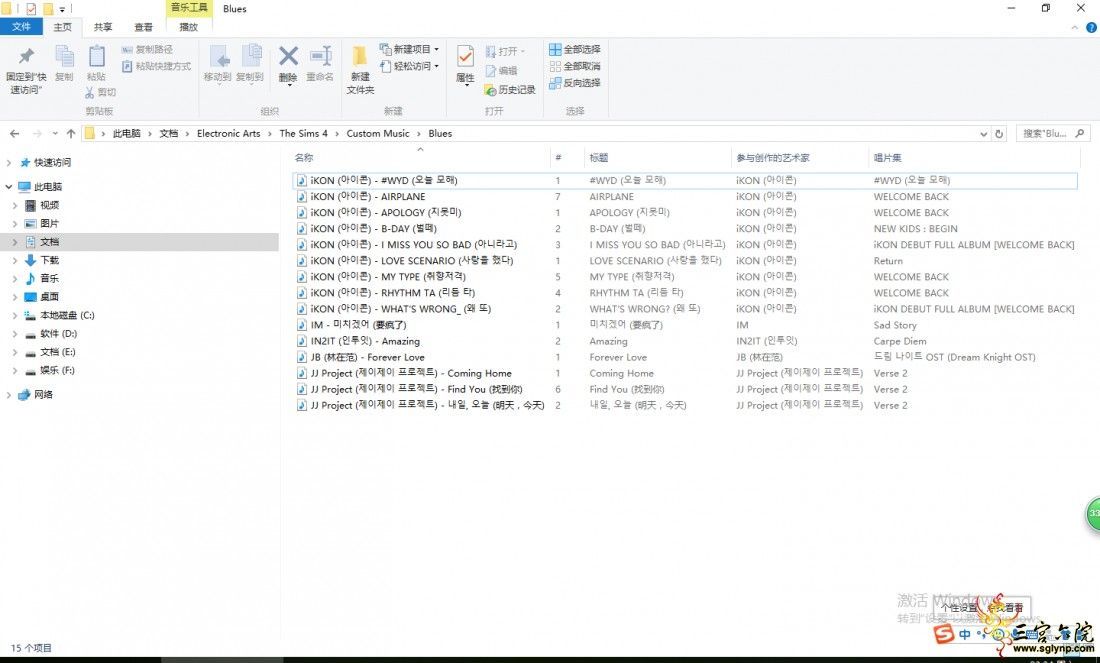Select Network (网络) in navigation pane
1100x663 pixels.
pos(43,394)
